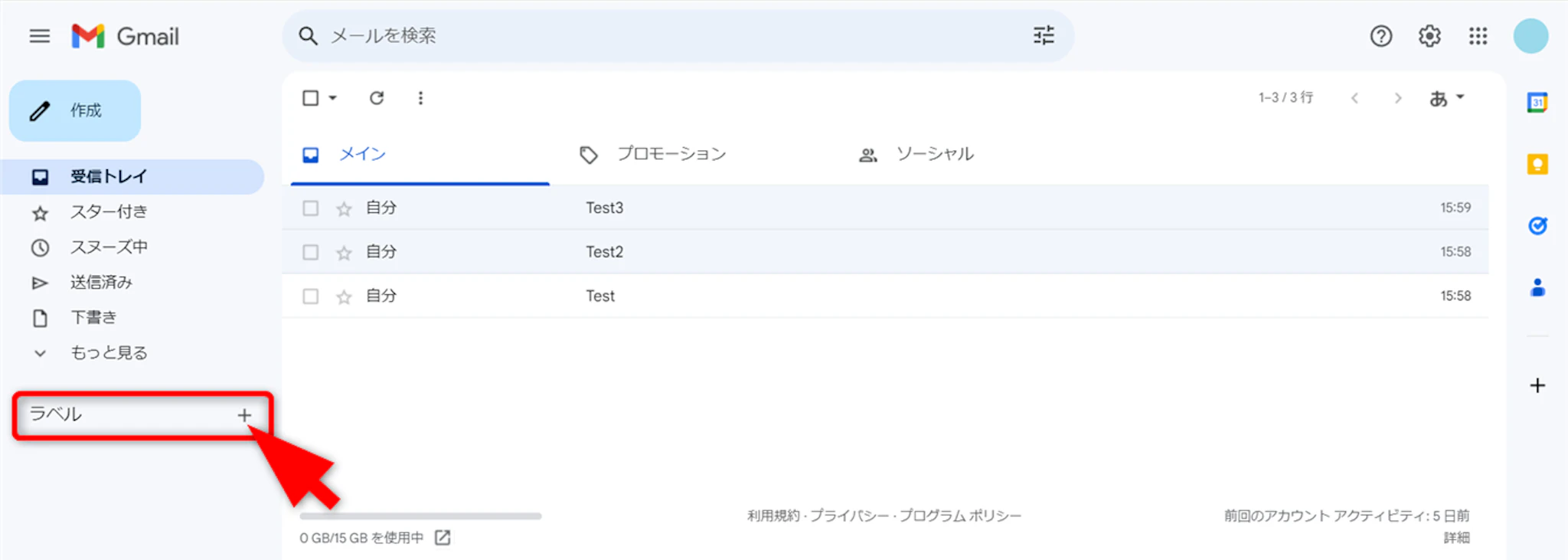Switch to the プロモーション tab
This screenshot has width=1568, height=560.
pyautogui.click(x=671, y=155)
